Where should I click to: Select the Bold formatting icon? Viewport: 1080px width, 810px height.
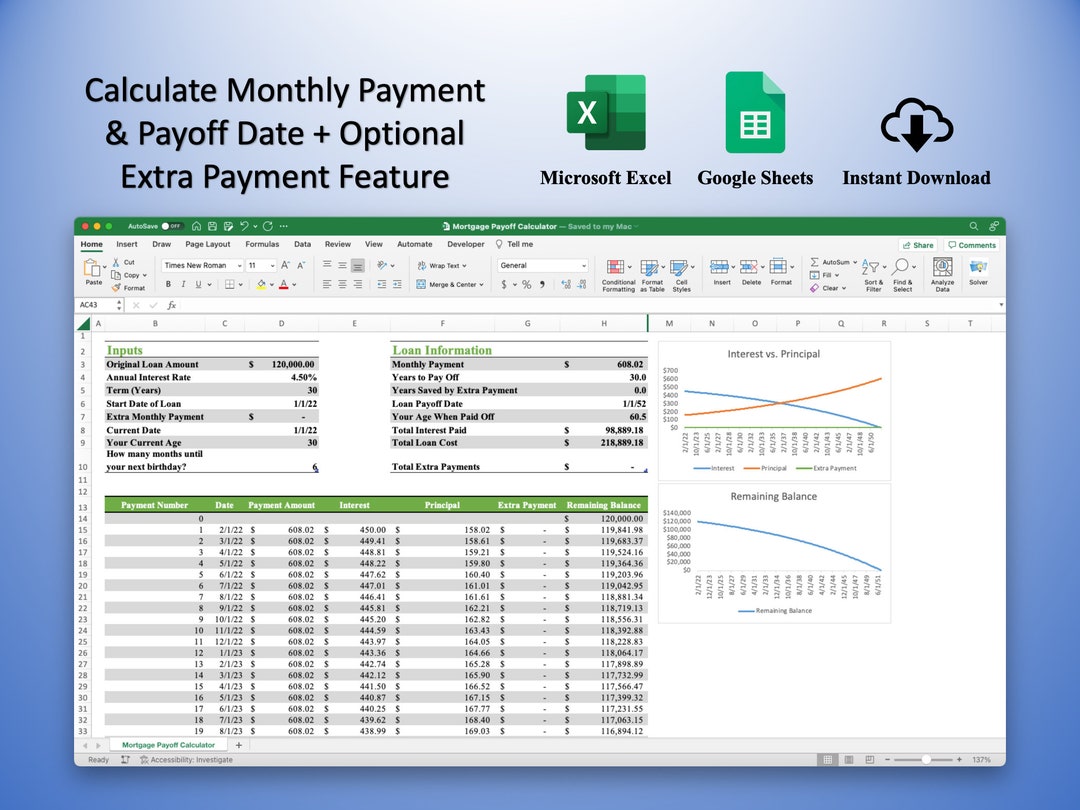[x=168, y=284]
